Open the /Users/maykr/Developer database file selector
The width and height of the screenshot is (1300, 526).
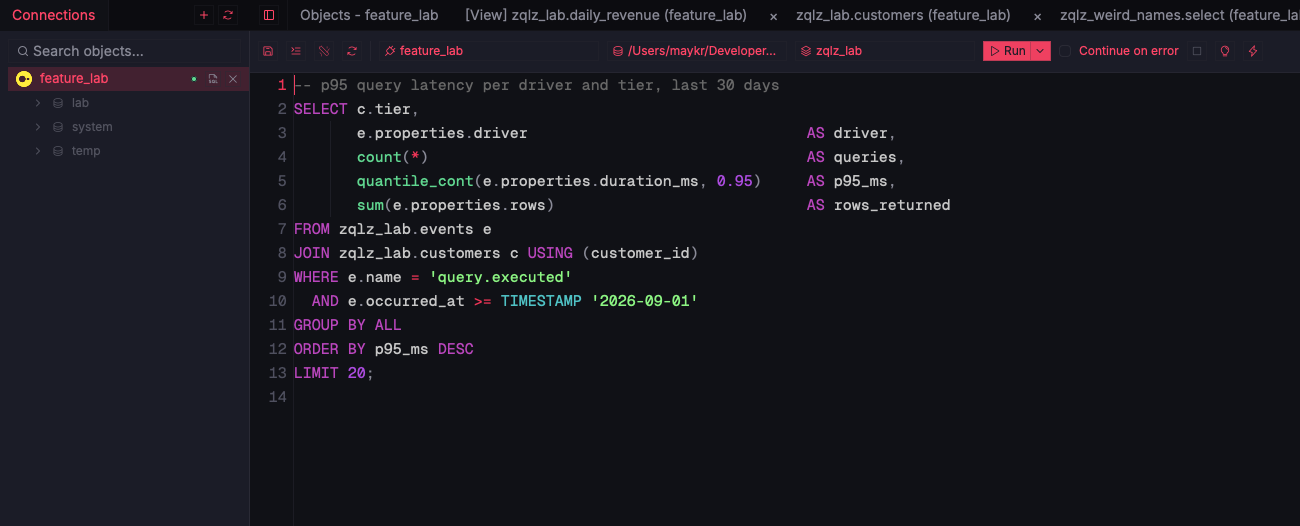[x=694, y=51]
